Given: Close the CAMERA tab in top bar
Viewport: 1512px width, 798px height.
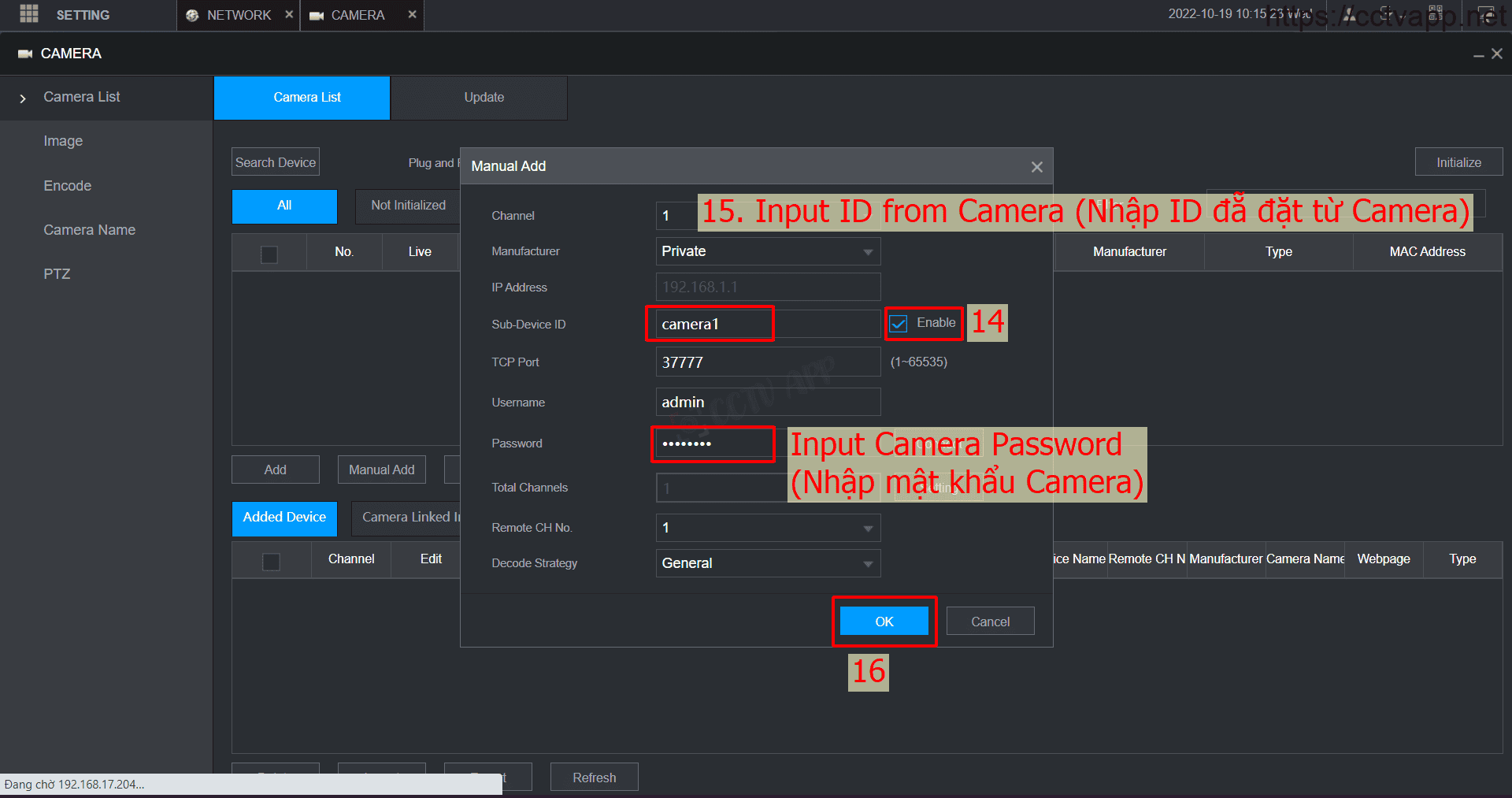Looking at the screenshot, I should point(412,14).
